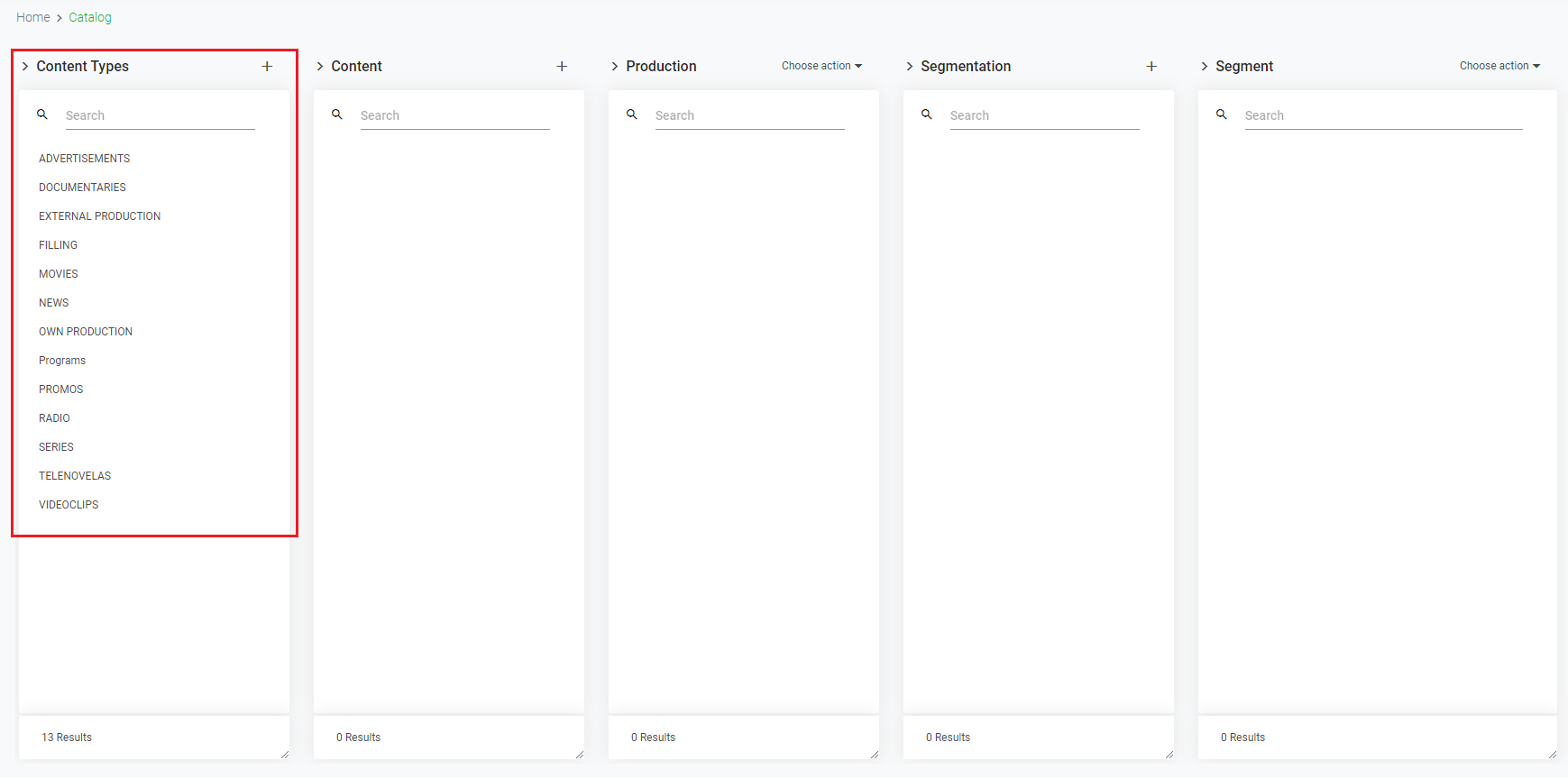Click the plus icon in Segmentation panel
1568x779 pixels.
(x=1151, y=67)
